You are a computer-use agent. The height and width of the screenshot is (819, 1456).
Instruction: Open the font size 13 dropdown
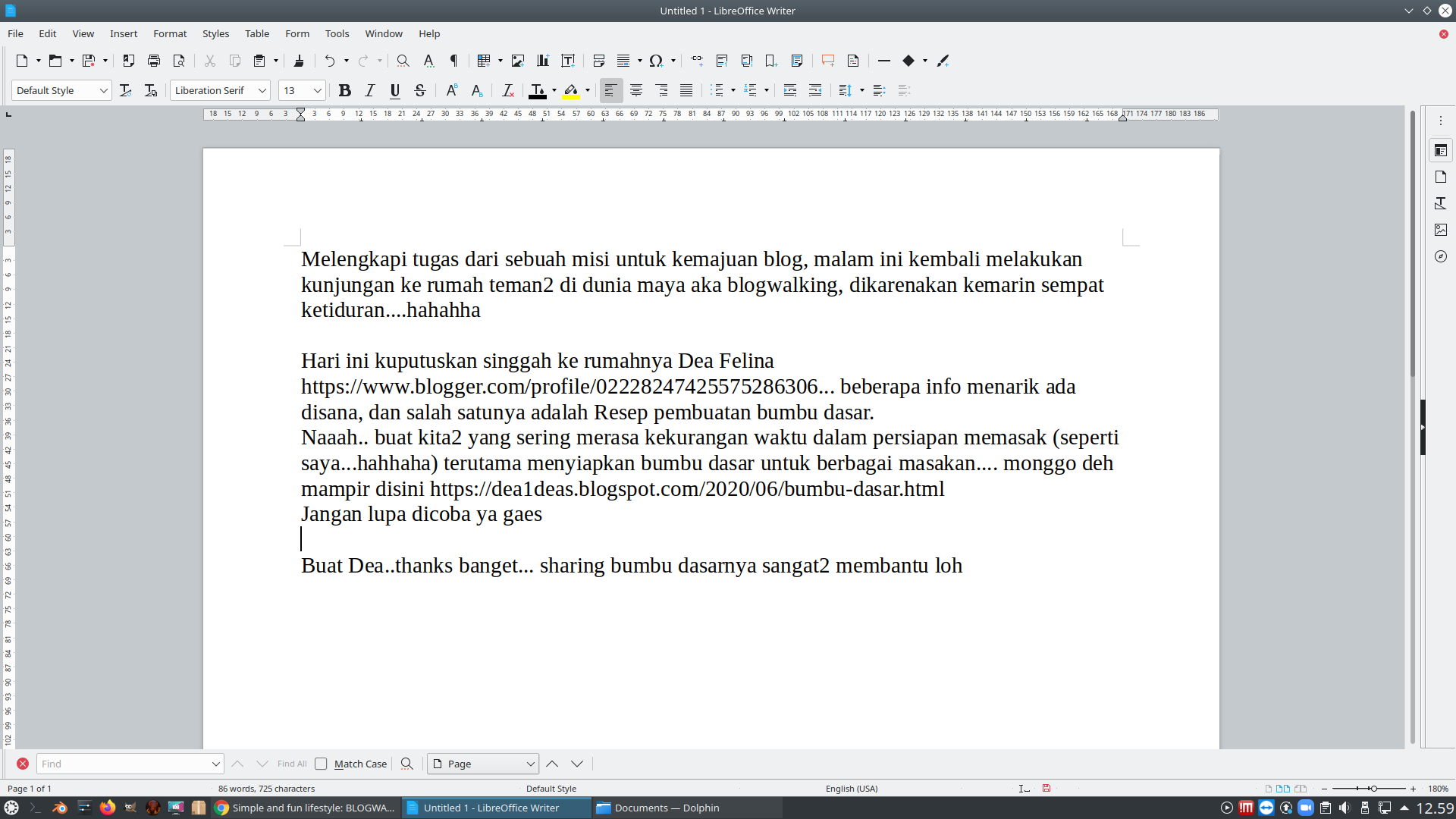(x=318, y=91)
